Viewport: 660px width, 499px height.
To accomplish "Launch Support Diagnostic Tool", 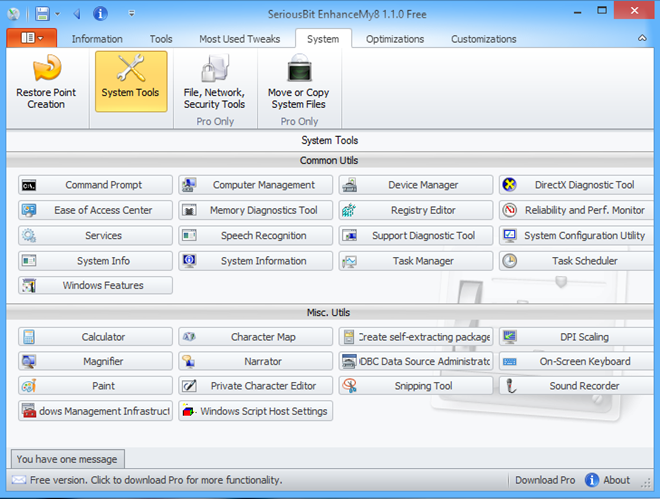I will click(415, 236).
